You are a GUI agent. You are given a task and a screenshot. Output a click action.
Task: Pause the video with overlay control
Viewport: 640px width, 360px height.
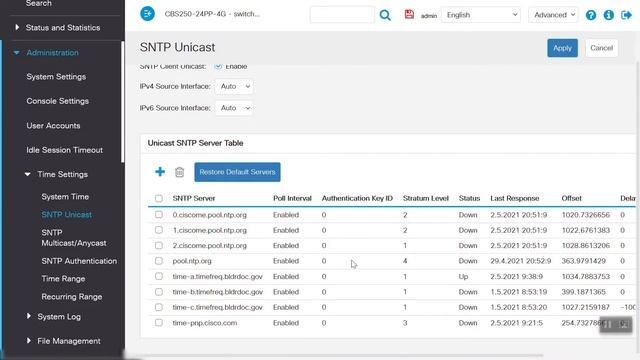(x=608, y=324)
